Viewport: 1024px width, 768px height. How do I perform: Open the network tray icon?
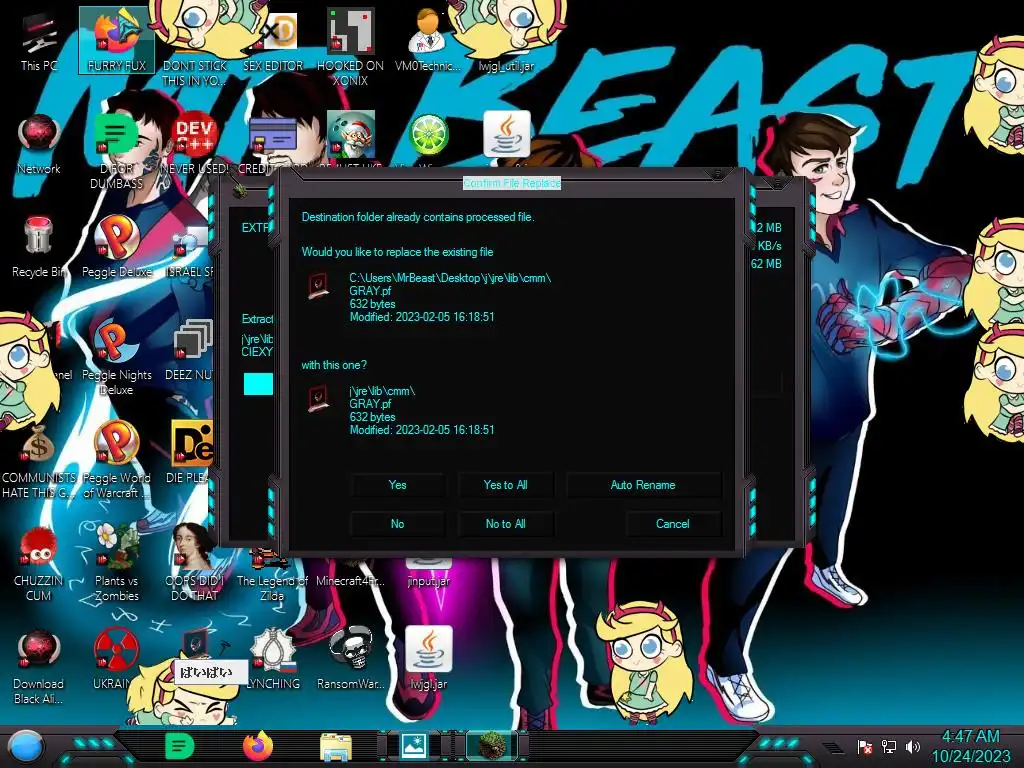pyautogui.click(x=889, y=746)
